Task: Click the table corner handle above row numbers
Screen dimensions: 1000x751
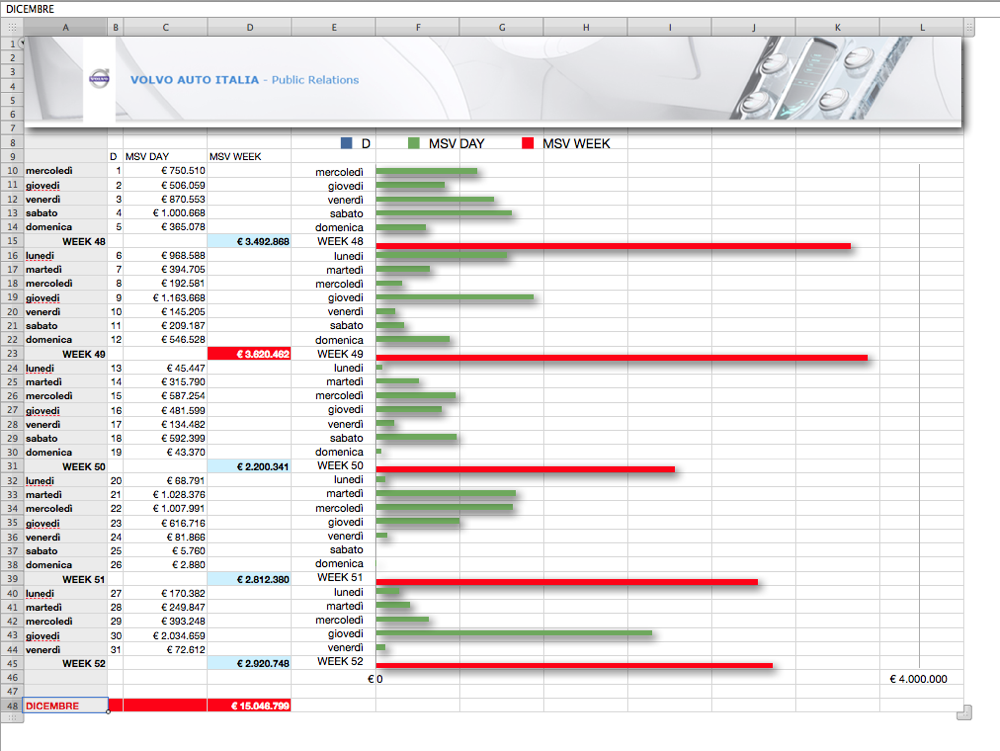Action: click(x=12, y=28)
